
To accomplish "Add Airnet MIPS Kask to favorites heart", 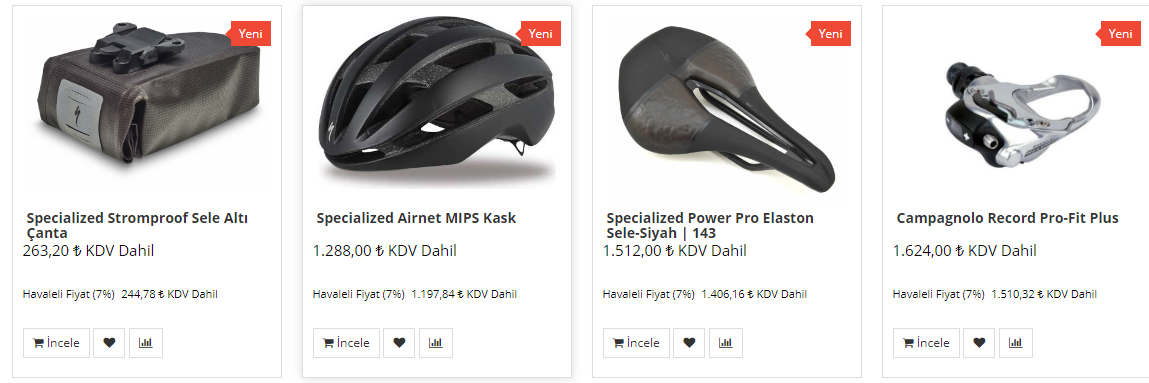I will [399, 343].
